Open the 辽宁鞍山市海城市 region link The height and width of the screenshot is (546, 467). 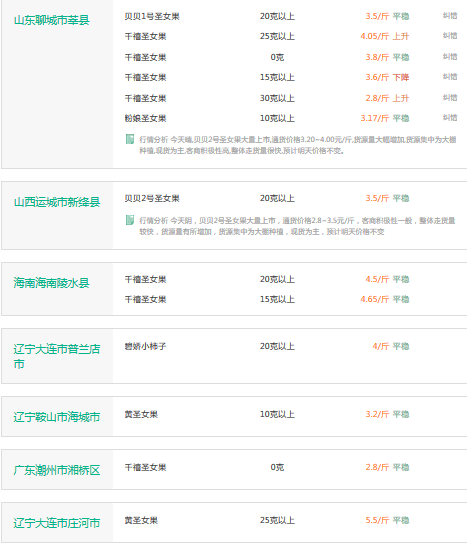57,417
